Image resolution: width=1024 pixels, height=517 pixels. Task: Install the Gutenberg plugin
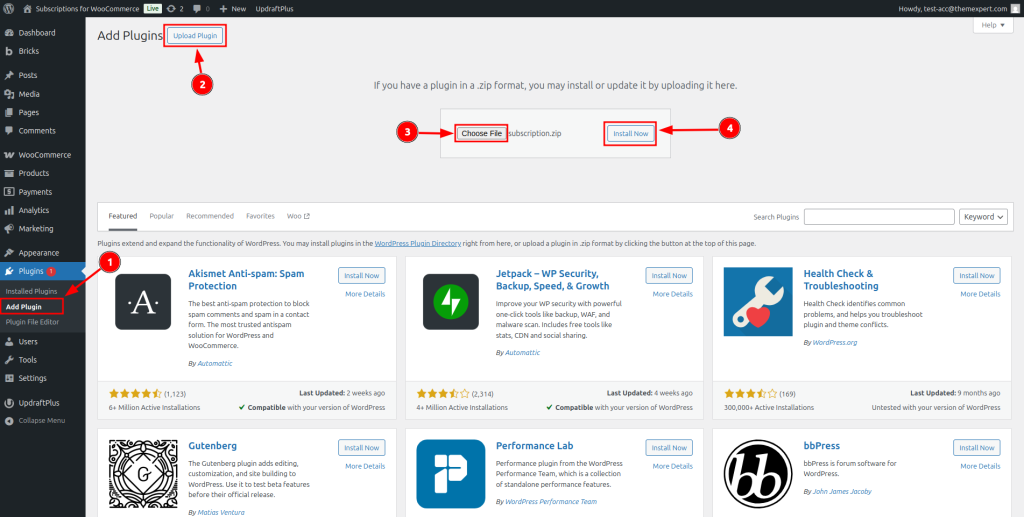362,448
